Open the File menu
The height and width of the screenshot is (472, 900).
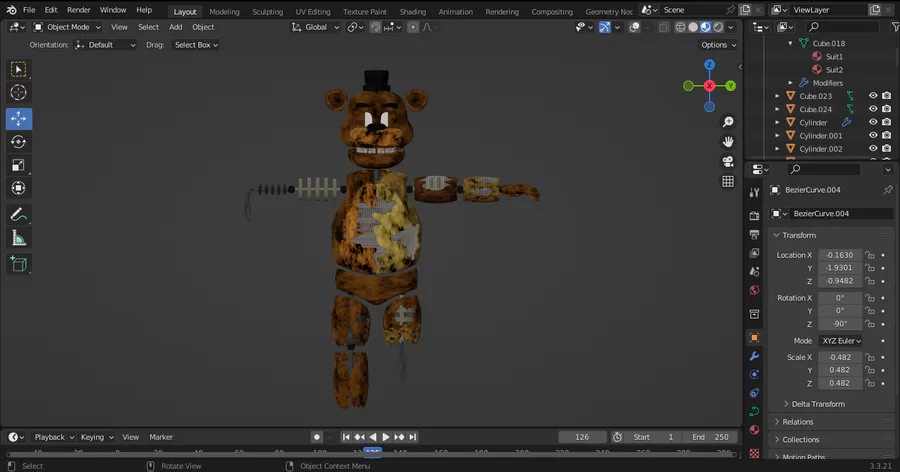pos(29,10)
